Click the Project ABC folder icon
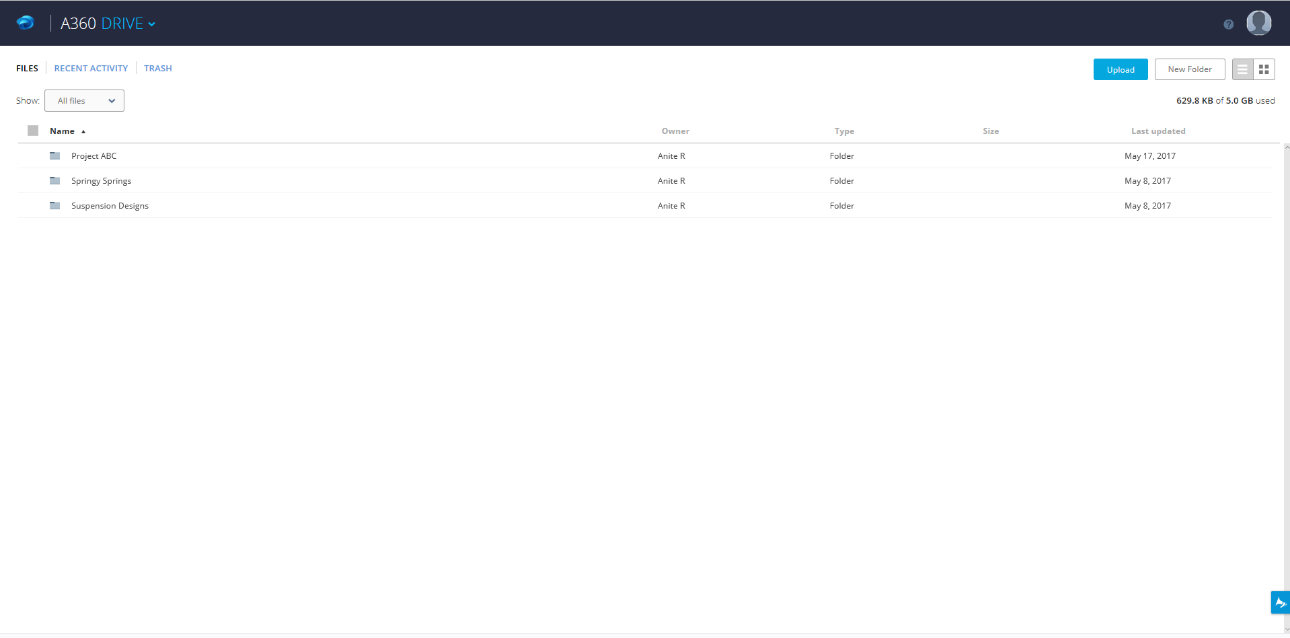This screenshot has height=638, width=1290. [55, 156]
